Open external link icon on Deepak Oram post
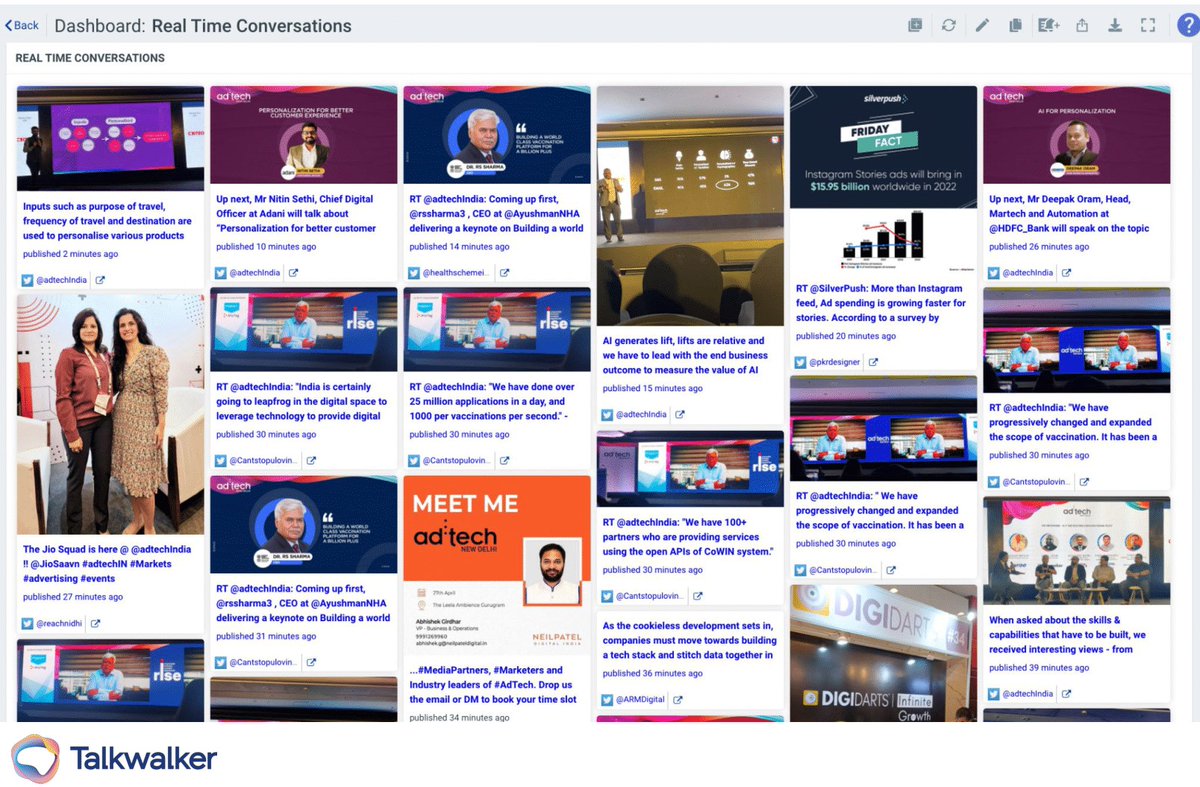This screenshot has height=787, width=1200. point(1067,273)
